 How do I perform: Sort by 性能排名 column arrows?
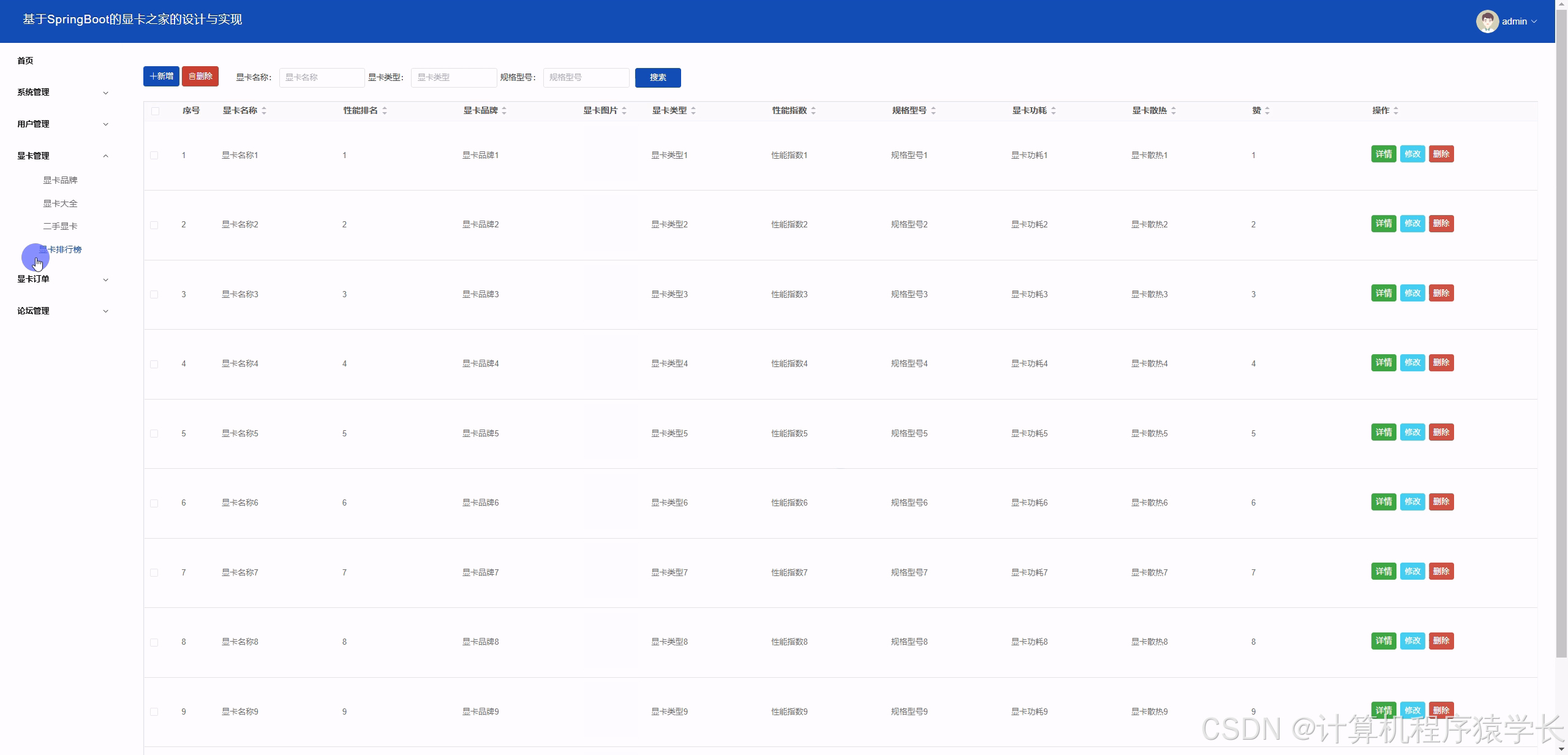385,111
